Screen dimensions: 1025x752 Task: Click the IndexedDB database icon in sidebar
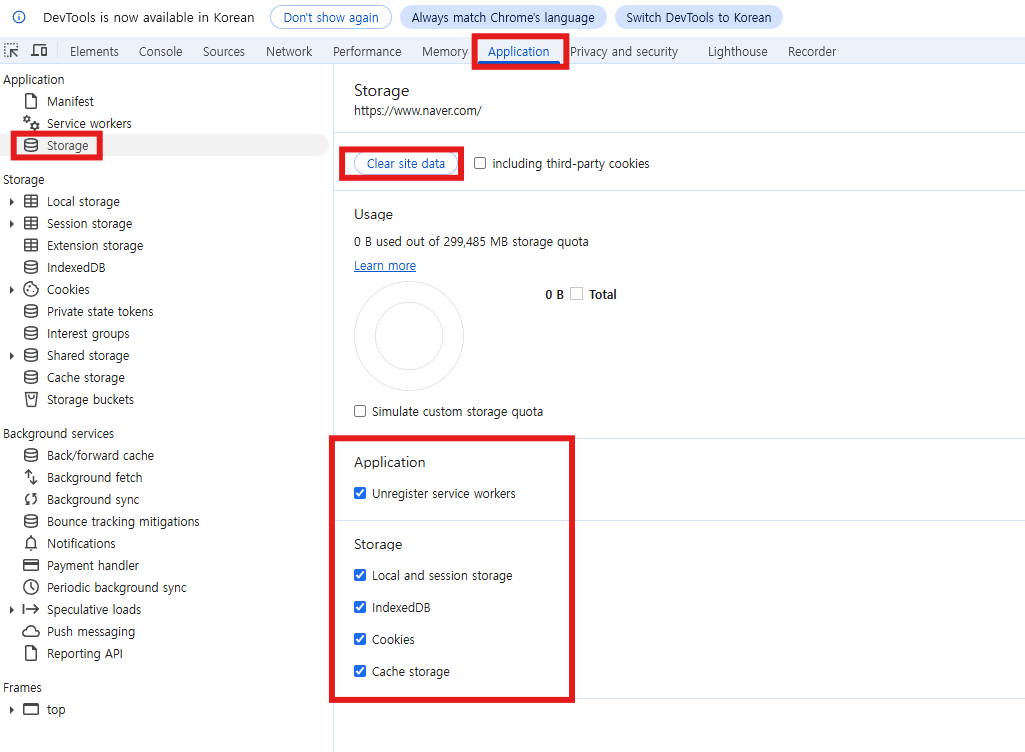point(31,267)
